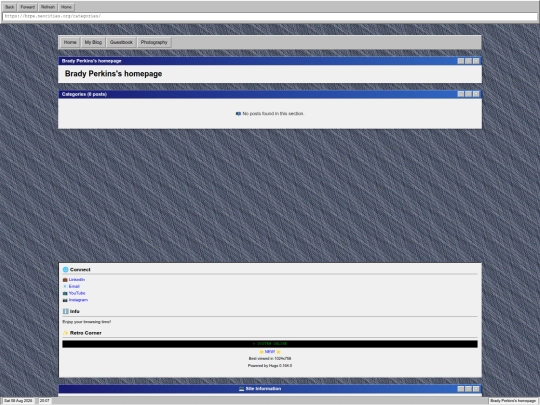Click the Categories (0 posts) title bar text

coord(84,94)
